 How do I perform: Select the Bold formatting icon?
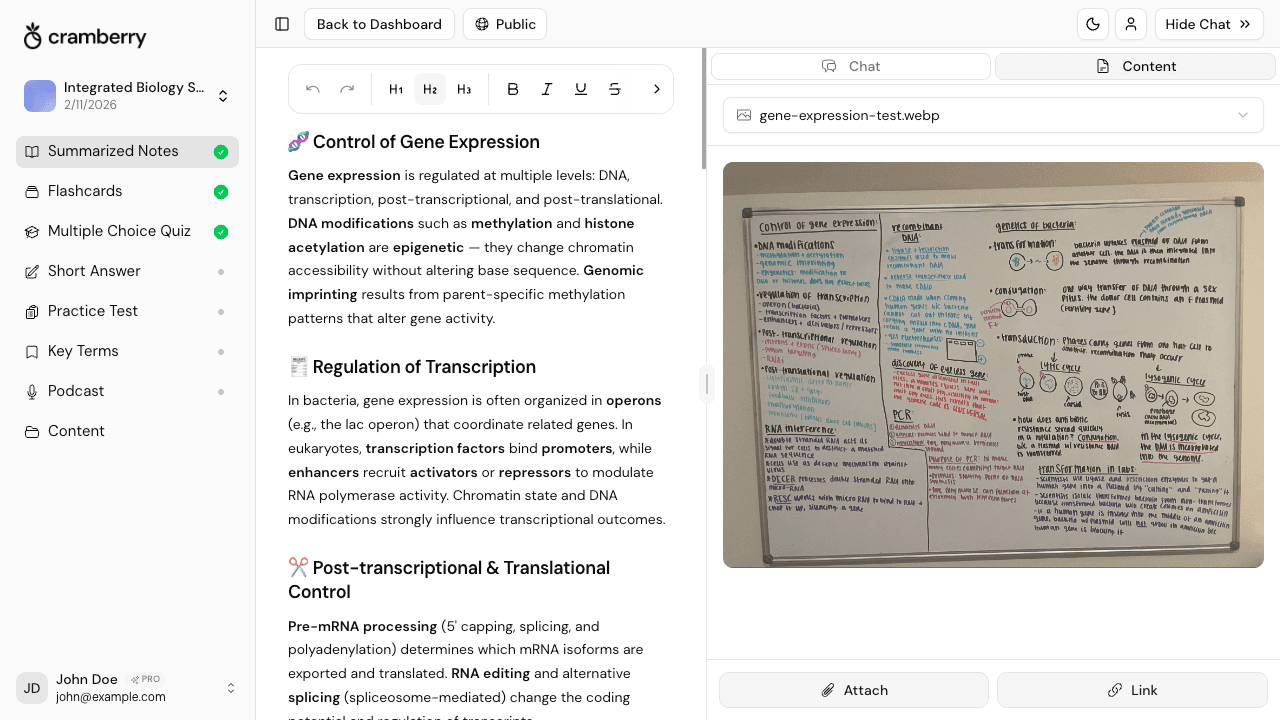click(x=513, y=89)
